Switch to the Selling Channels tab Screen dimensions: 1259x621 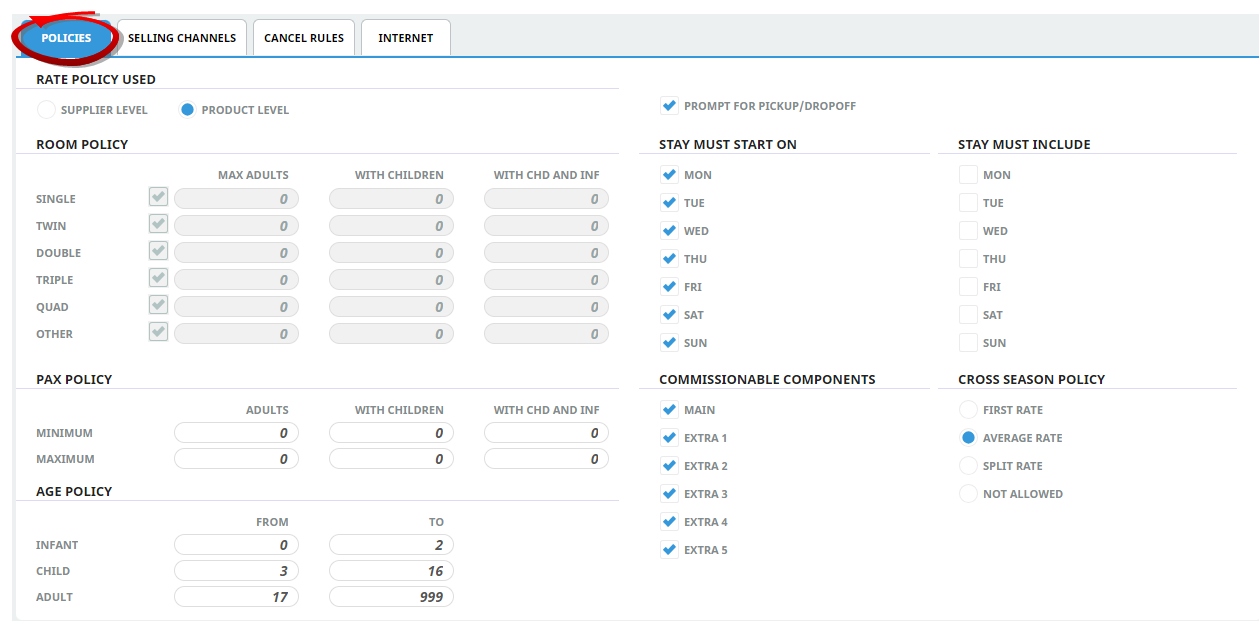click(182, 38)
